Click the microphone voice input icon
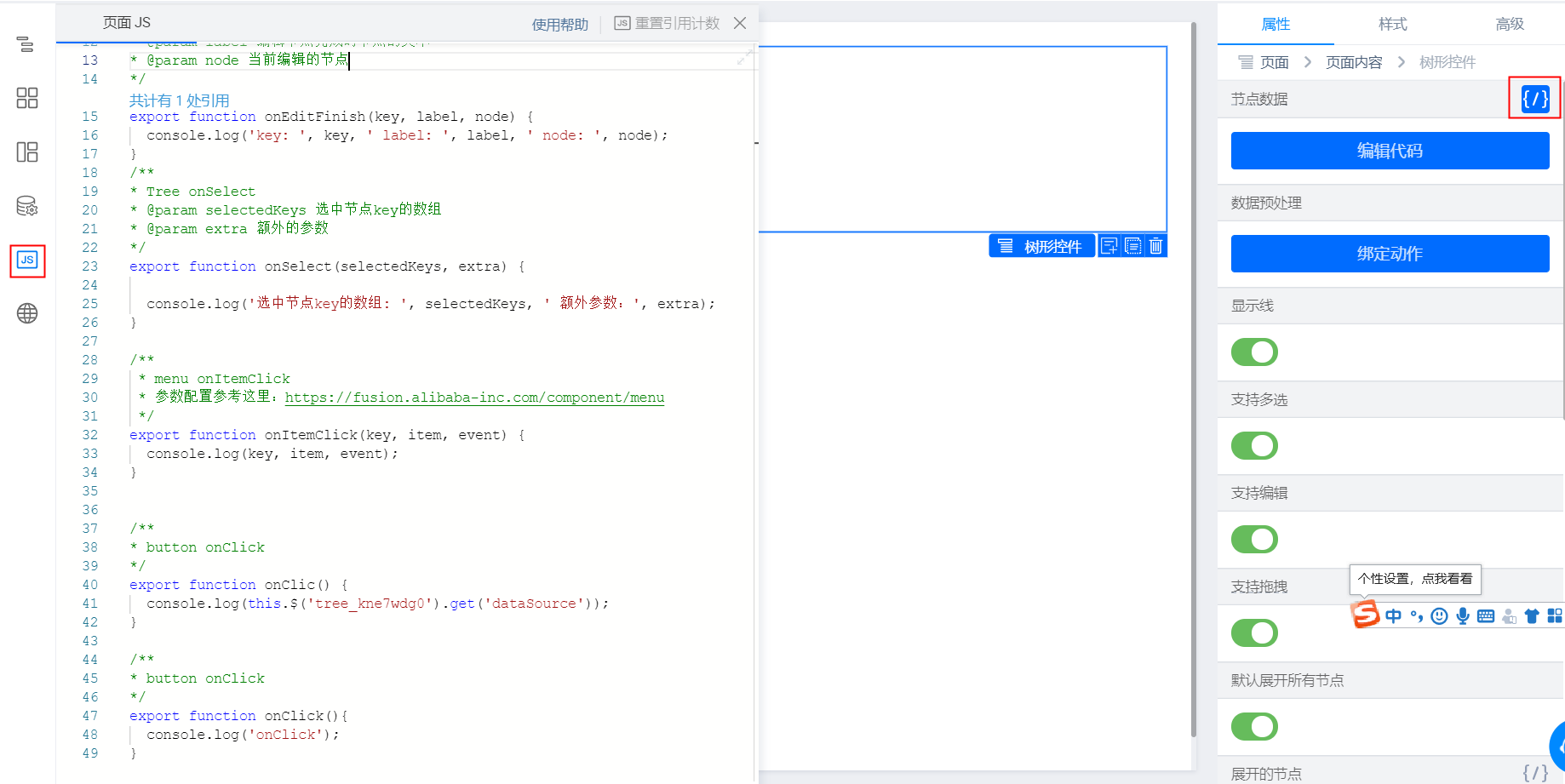1565x784 pixels. pos(1462,615)
